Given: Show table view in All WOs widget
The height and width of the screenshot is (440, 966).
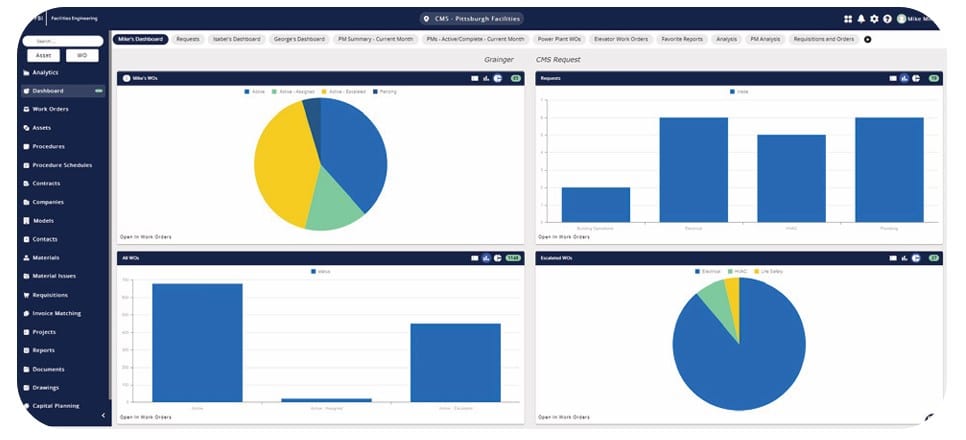Looking at the screenshot, I should 475,257.
